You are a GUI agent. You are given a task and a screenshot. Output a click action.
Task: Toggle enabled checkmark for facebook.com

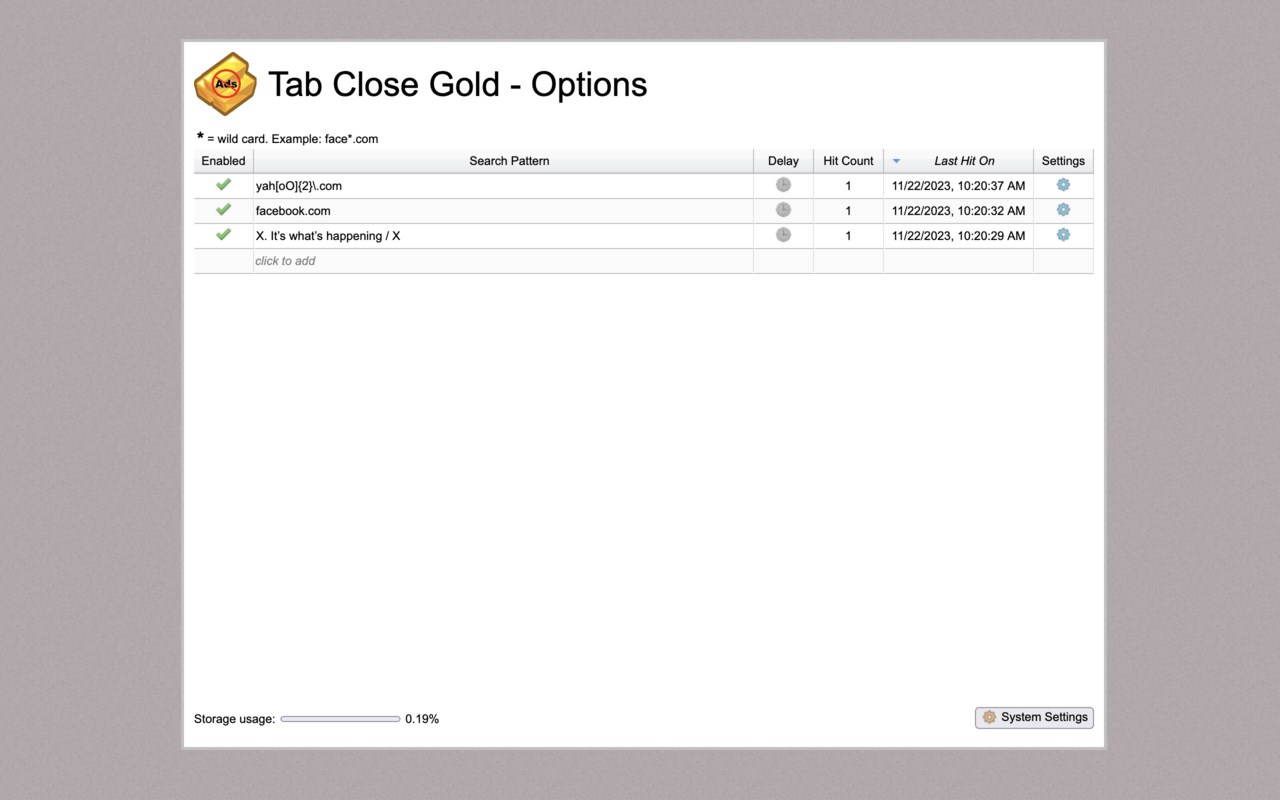click(223, 210)
